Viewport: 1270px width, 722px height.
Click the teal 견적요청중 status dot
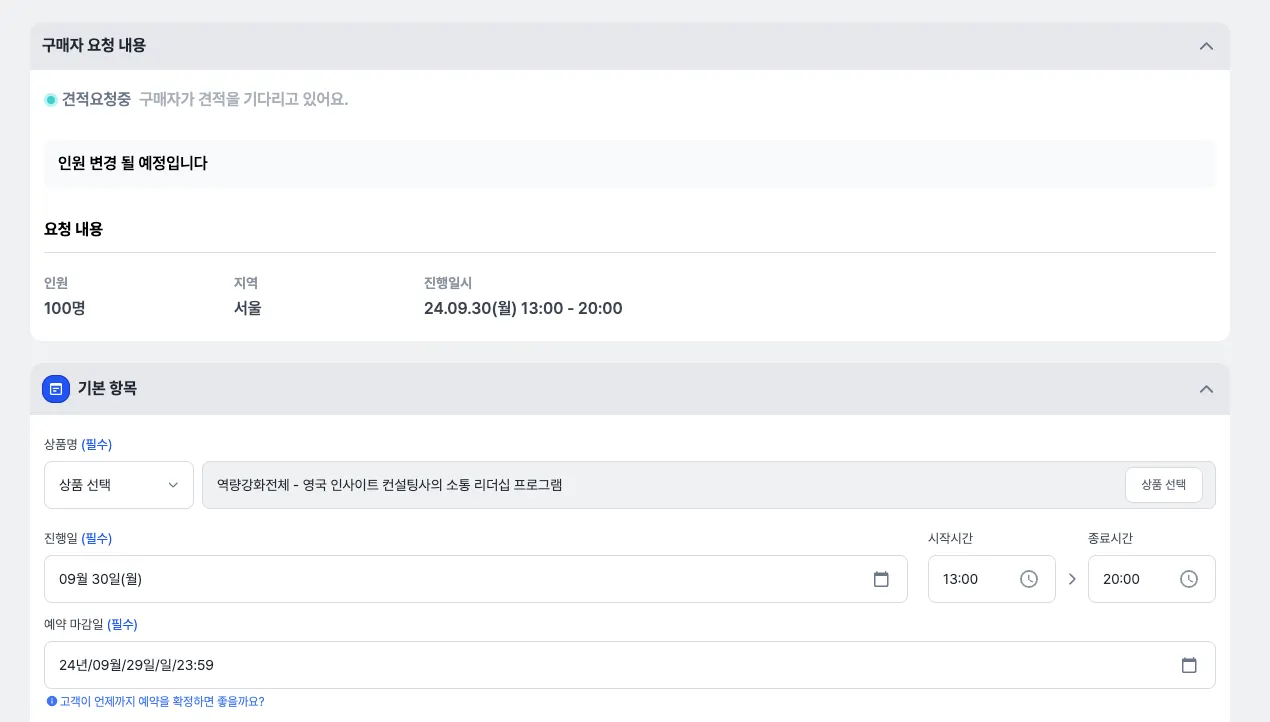click(51, 100)
